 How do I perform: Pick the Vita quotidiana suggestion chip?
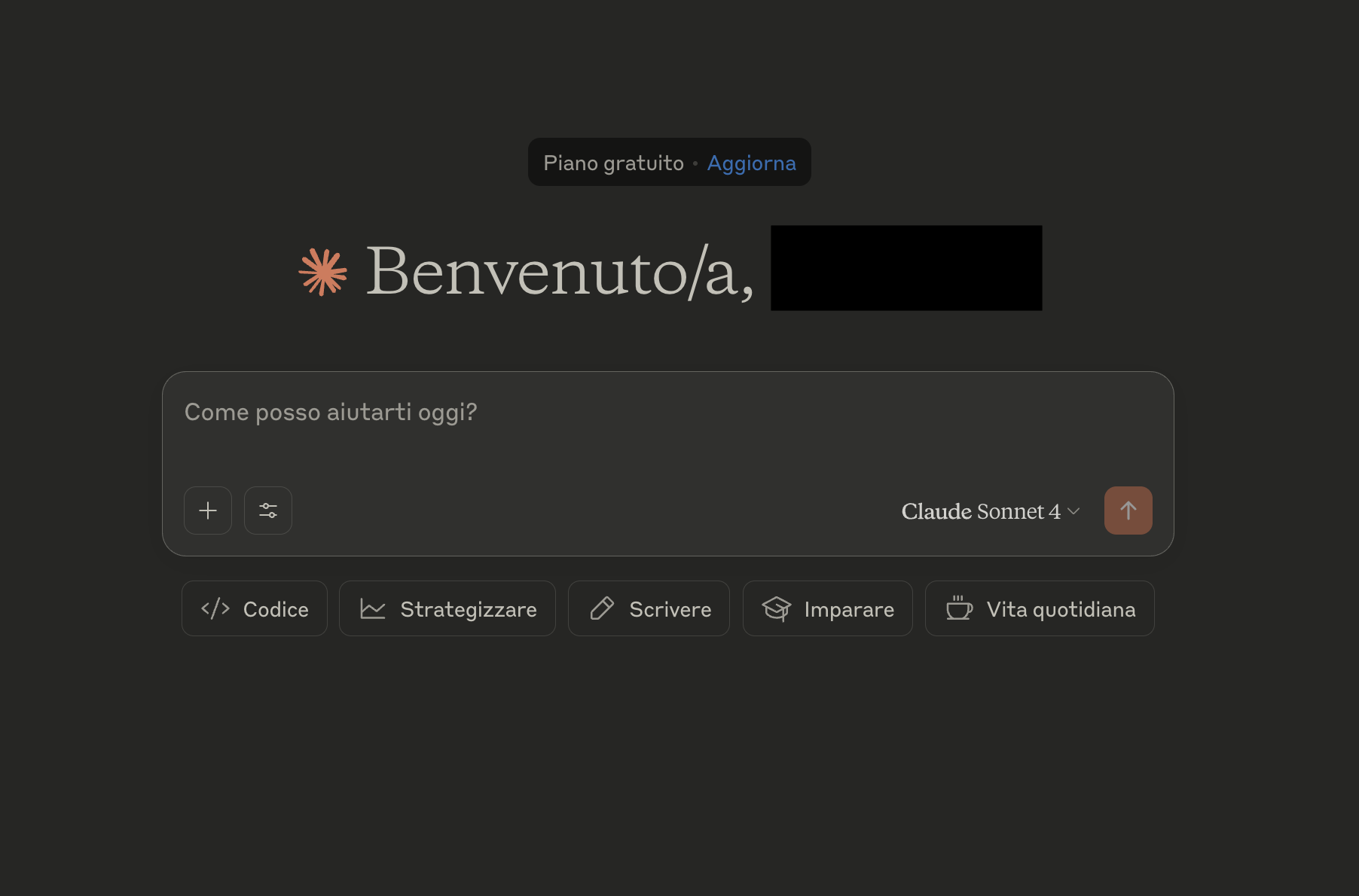(x=1040, y=608)
